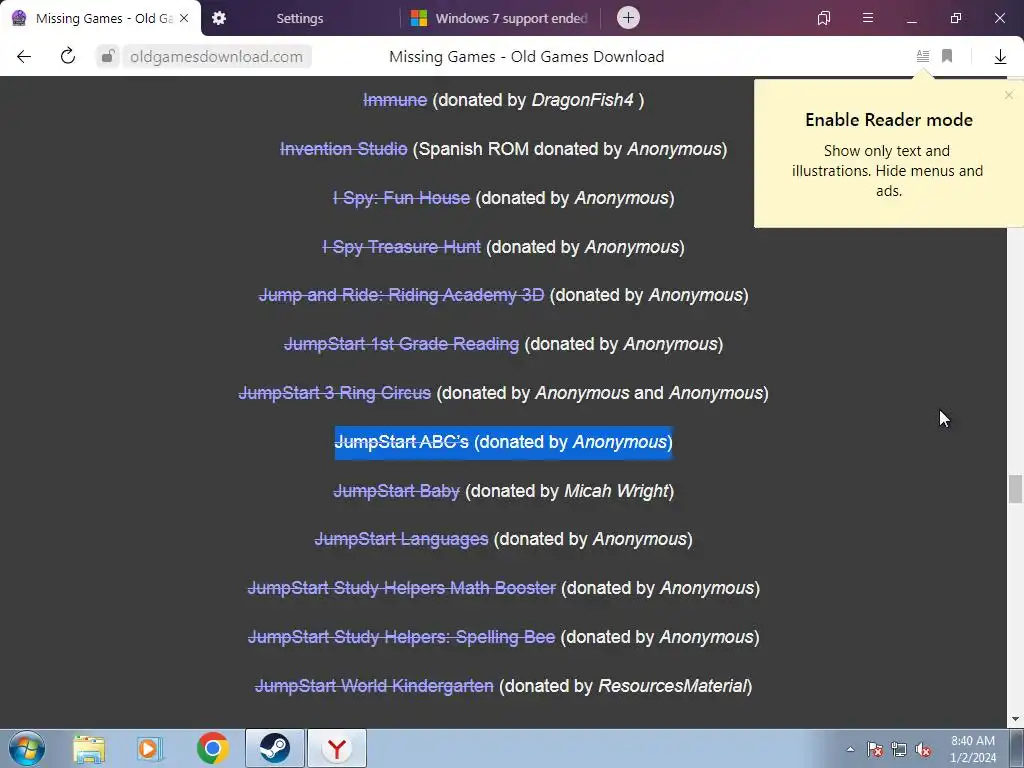Click donor name Micah Wright
This screenshot has width=1024, height=768.
tap(616, 491)
